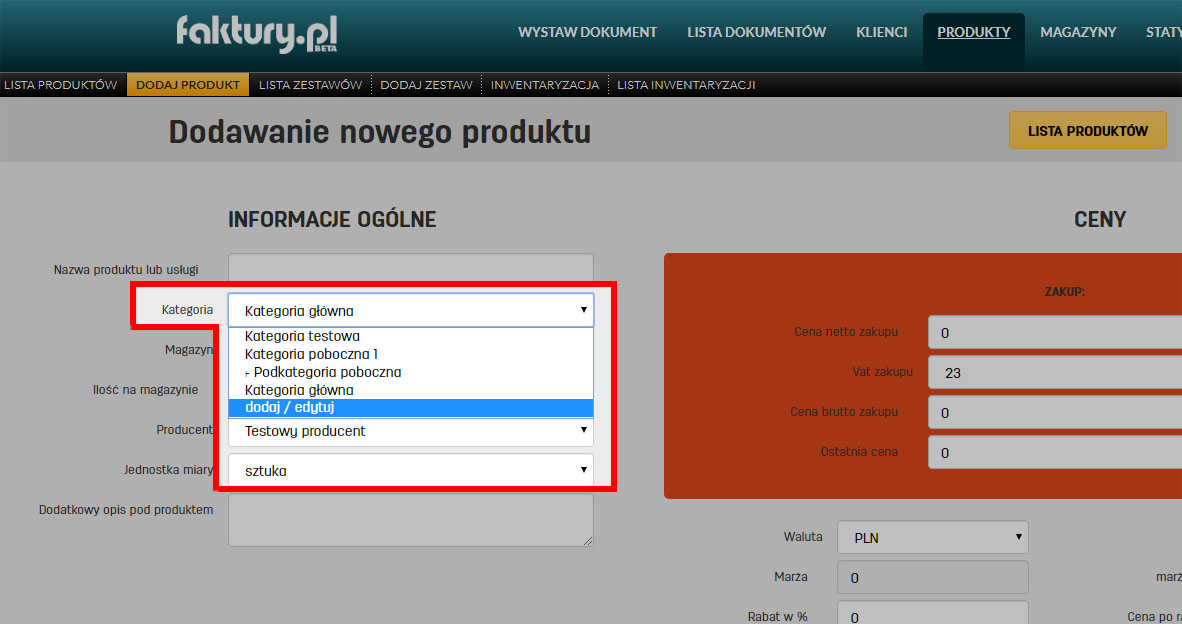1182x624 pixels.
Task: Open the "Testowy producent" producer dropdown
Action: tap(411, 430)
